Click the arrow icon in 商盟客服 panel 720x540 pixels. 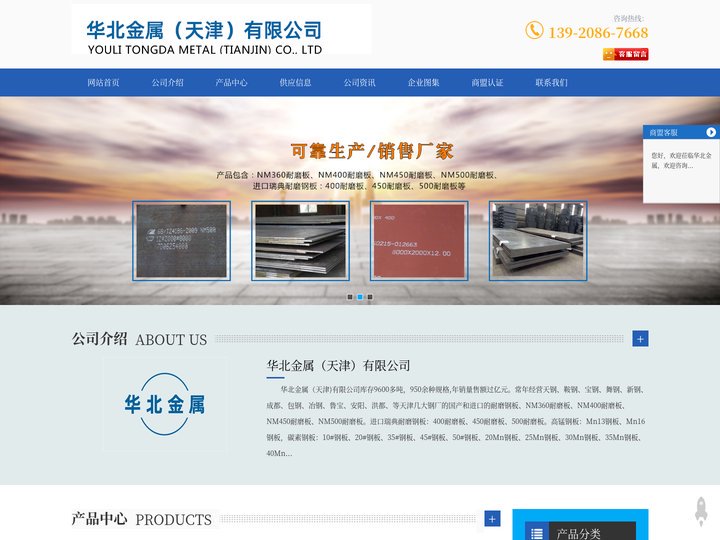pos(711,132)
